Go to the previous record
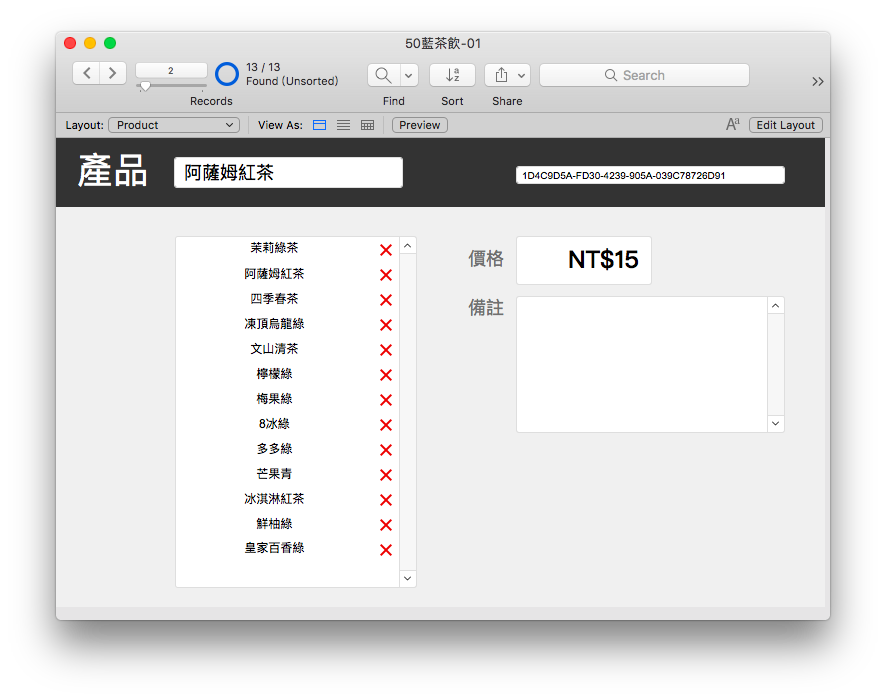 pos(86,73)
